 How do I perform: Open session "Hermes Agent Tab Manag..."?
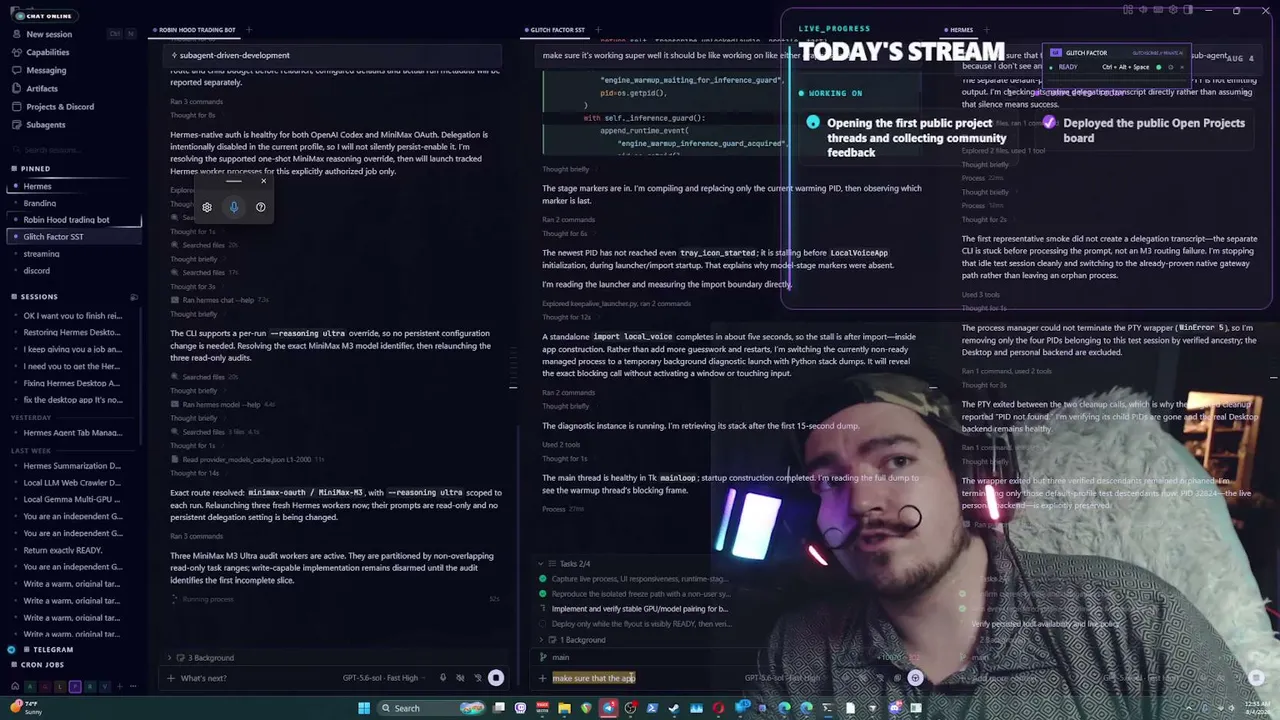click(72, 433)
